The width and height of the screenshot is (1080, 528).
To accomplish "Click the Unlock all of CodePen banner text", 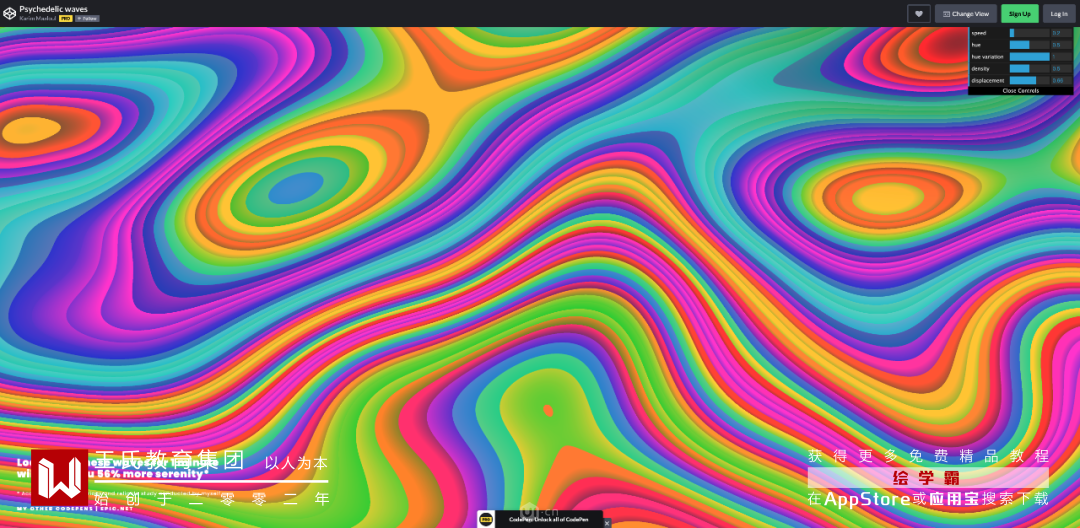I will (x=549, y=520).
